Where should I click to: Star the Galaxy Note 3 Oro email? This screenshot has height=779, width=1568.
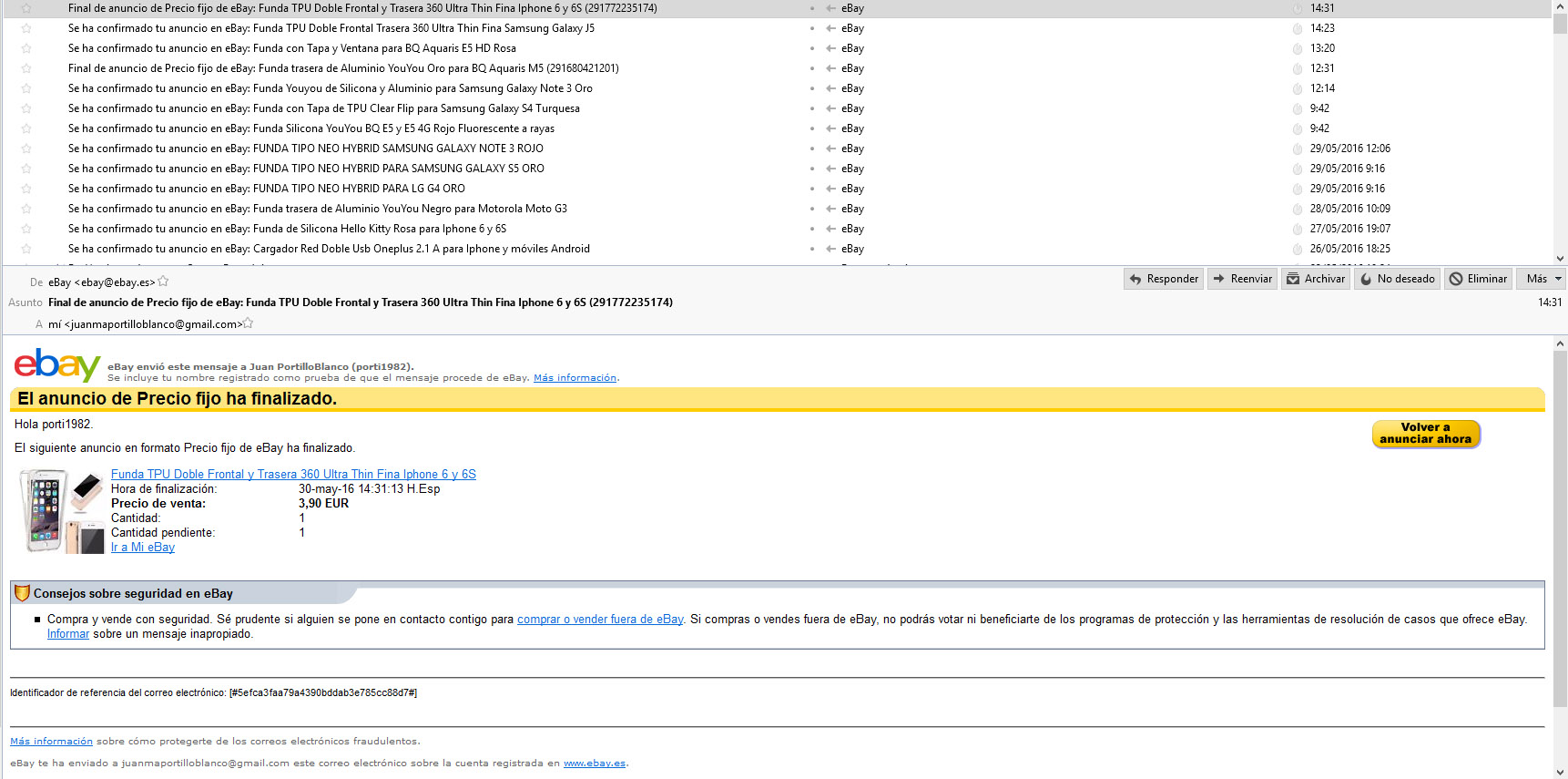[x=26, y=88]
